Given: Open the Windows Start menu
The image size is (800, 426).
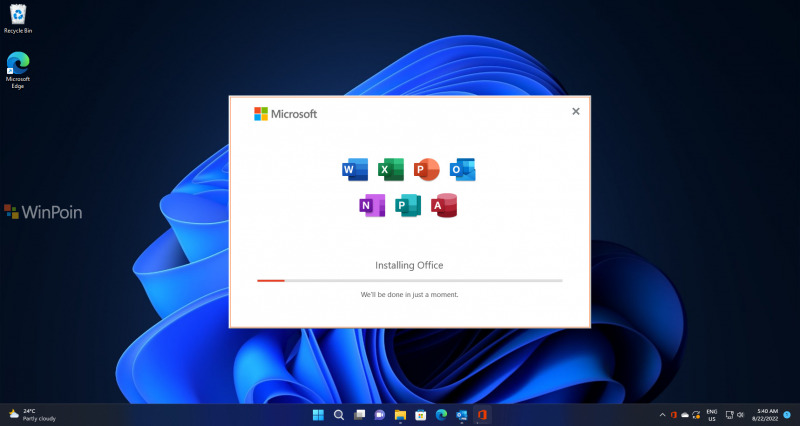Looking at the screenshot, I should (x=318, y=414).
